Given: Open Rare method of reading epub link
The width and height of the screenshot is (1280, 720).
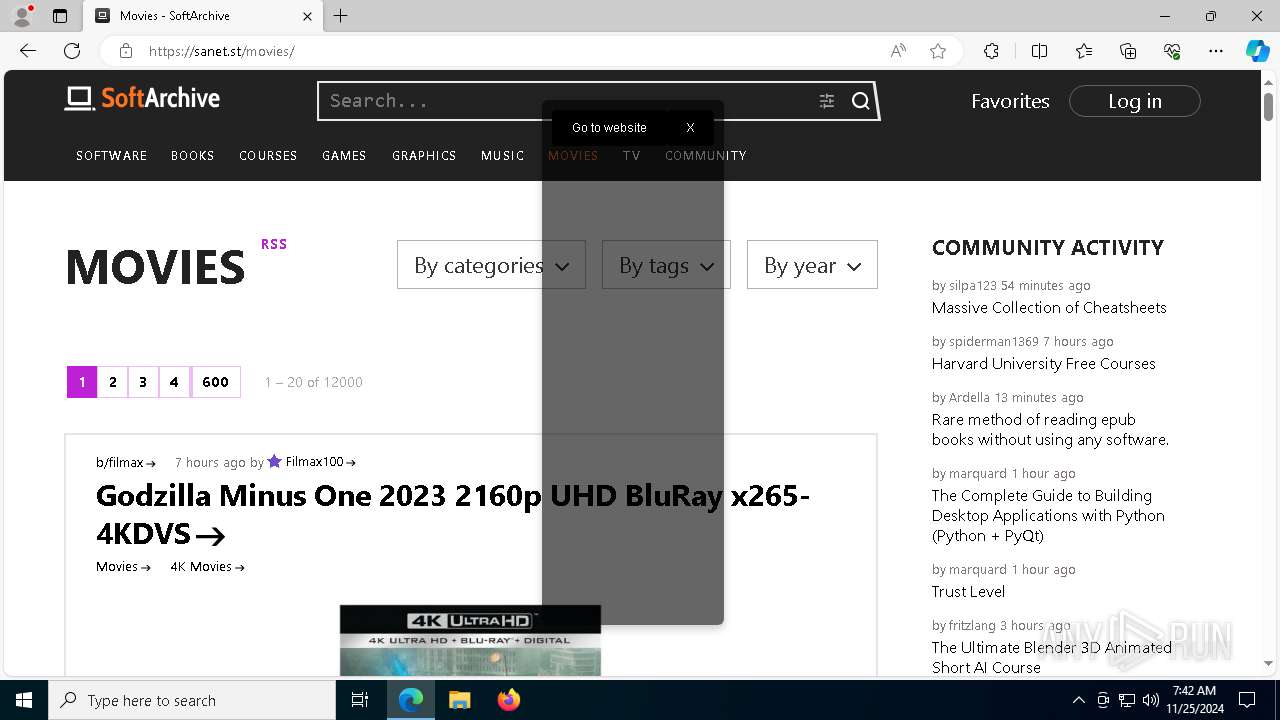Looking at the screenshot, I should (x=1050, y=430).
